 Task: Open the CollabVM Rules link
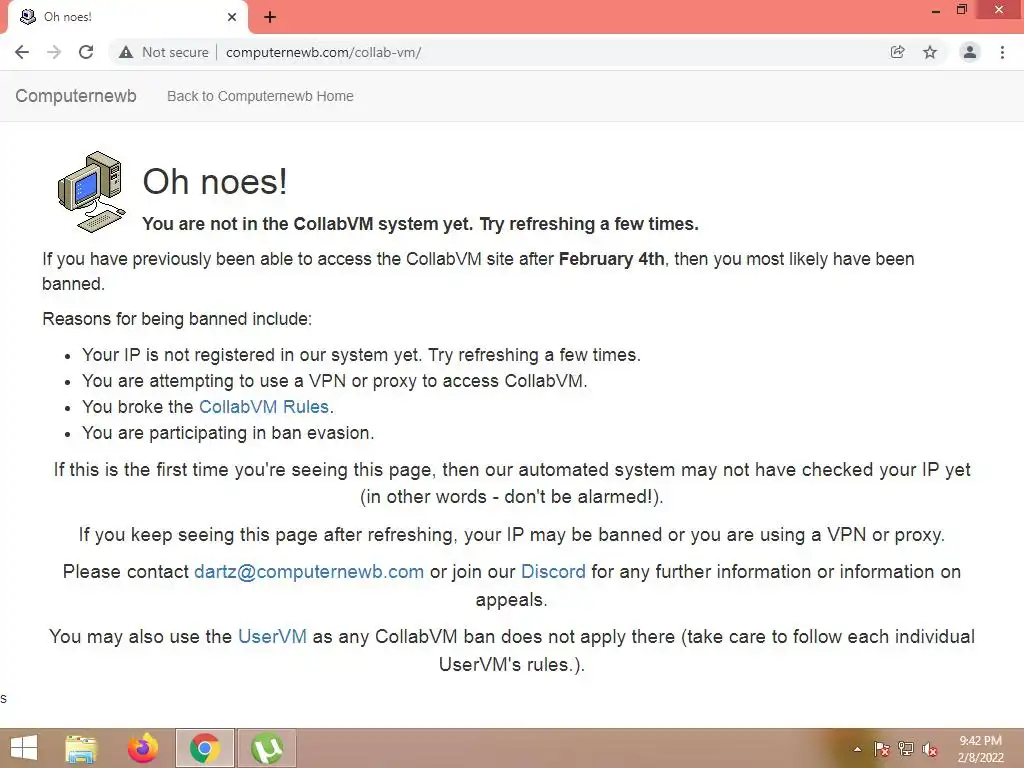point(263,407)
